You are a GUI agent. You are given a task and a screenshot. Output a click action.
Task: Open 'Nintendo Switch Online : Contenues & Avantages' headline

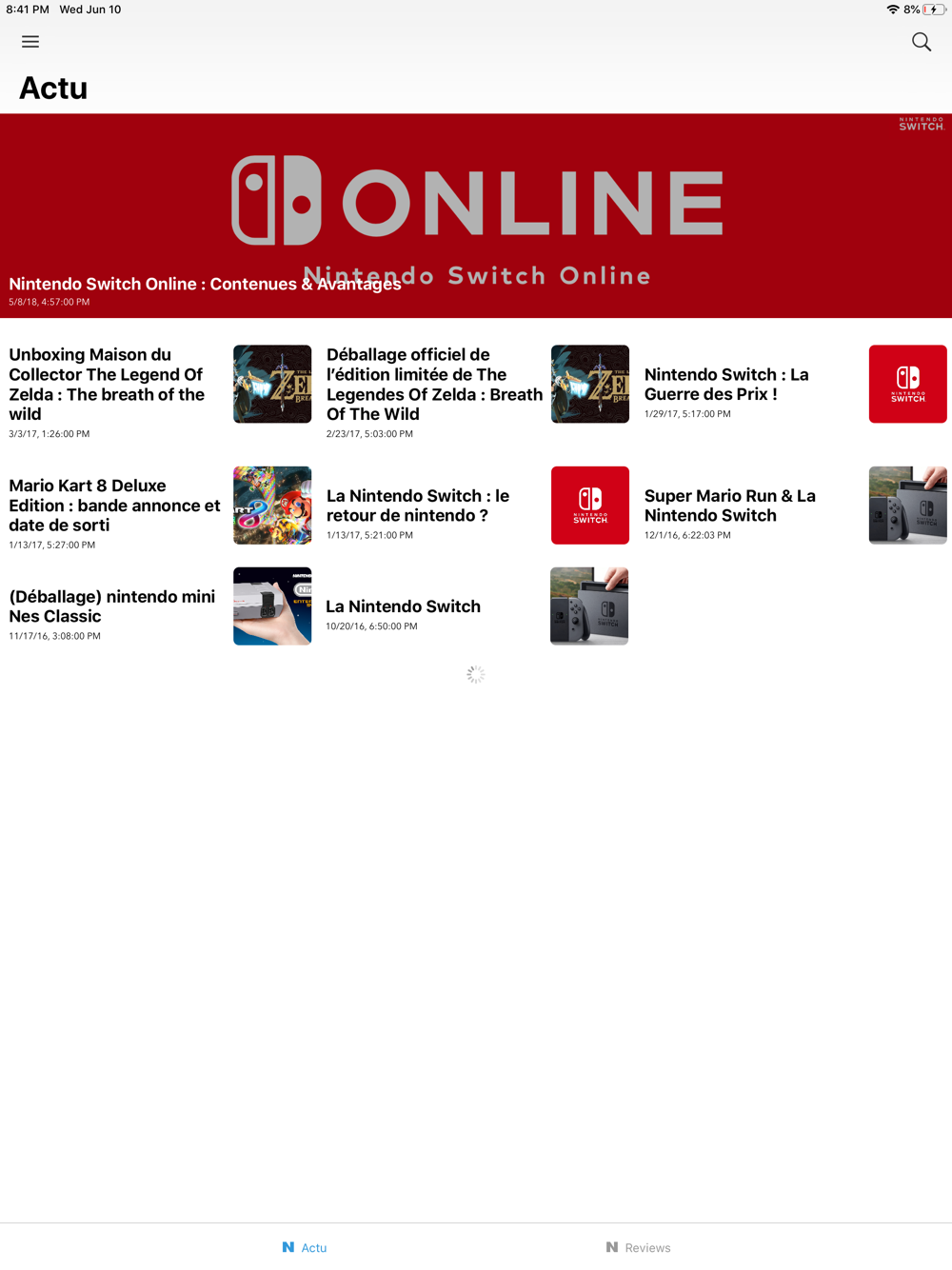(x=205, y=284)
